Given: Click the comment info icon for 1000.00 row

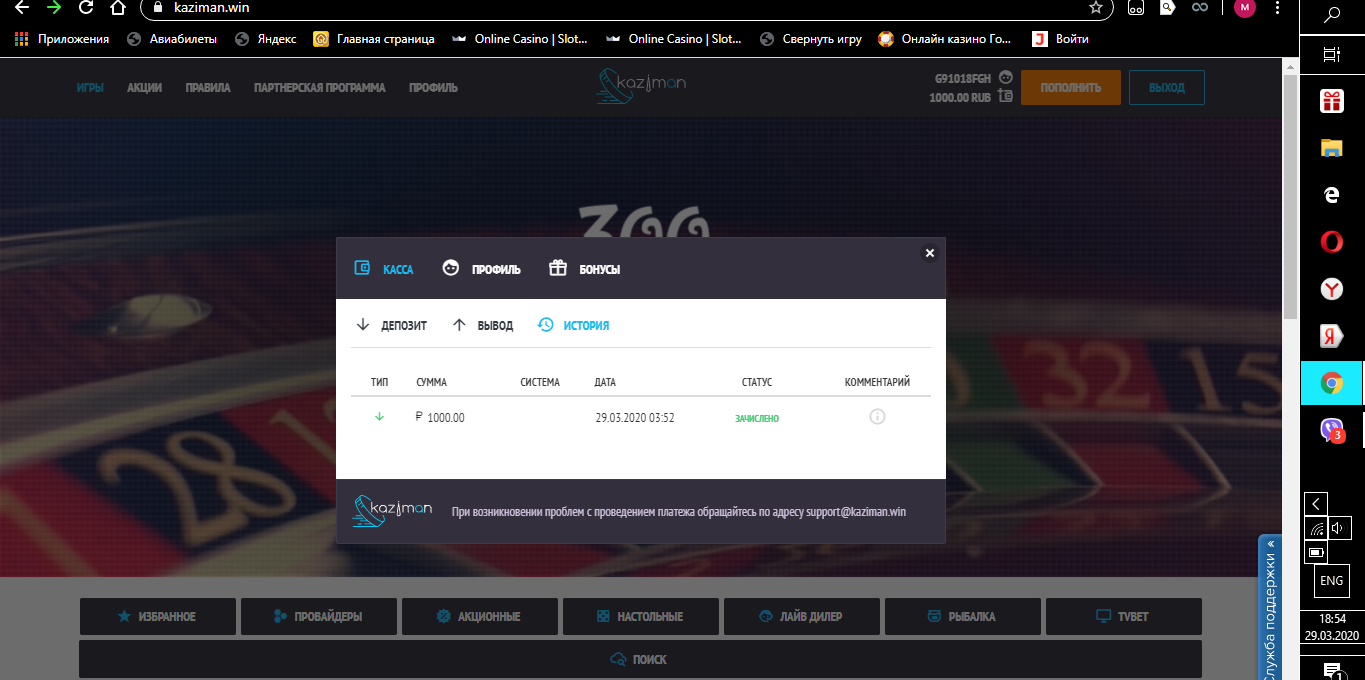Looking at the screenshot, I should [x=877, y=417].
